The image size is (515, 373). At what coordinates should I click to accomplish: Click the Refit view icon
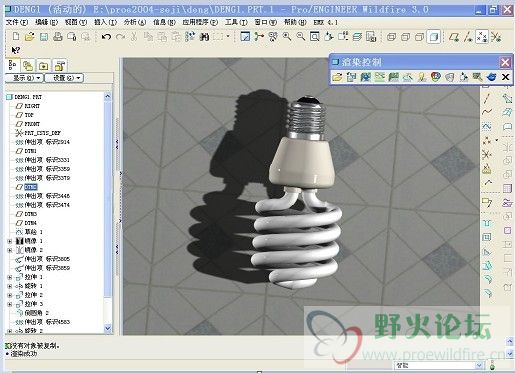click(x=314, y=37)
